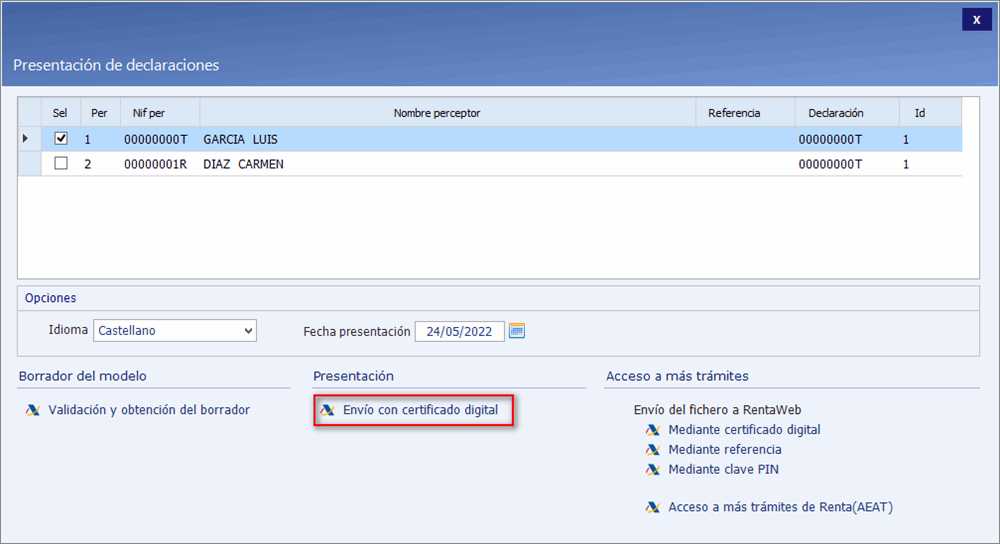1000x544 pixels.
Task: Close the Presentación de declaraciones dialog
Action: (x=976, y=20)
